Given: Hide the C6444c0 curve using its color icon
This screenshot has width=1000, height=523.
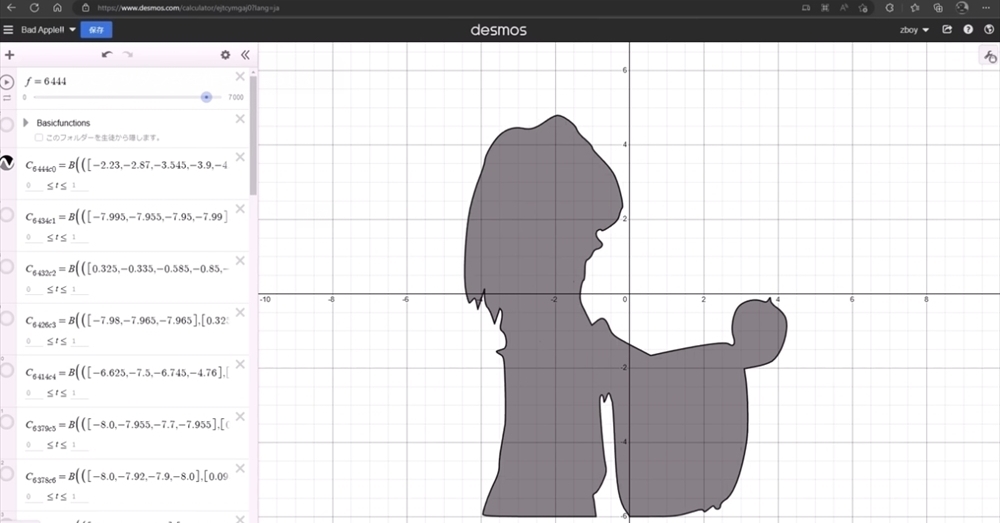Looking at the screenshot, I should coord(7,162).
